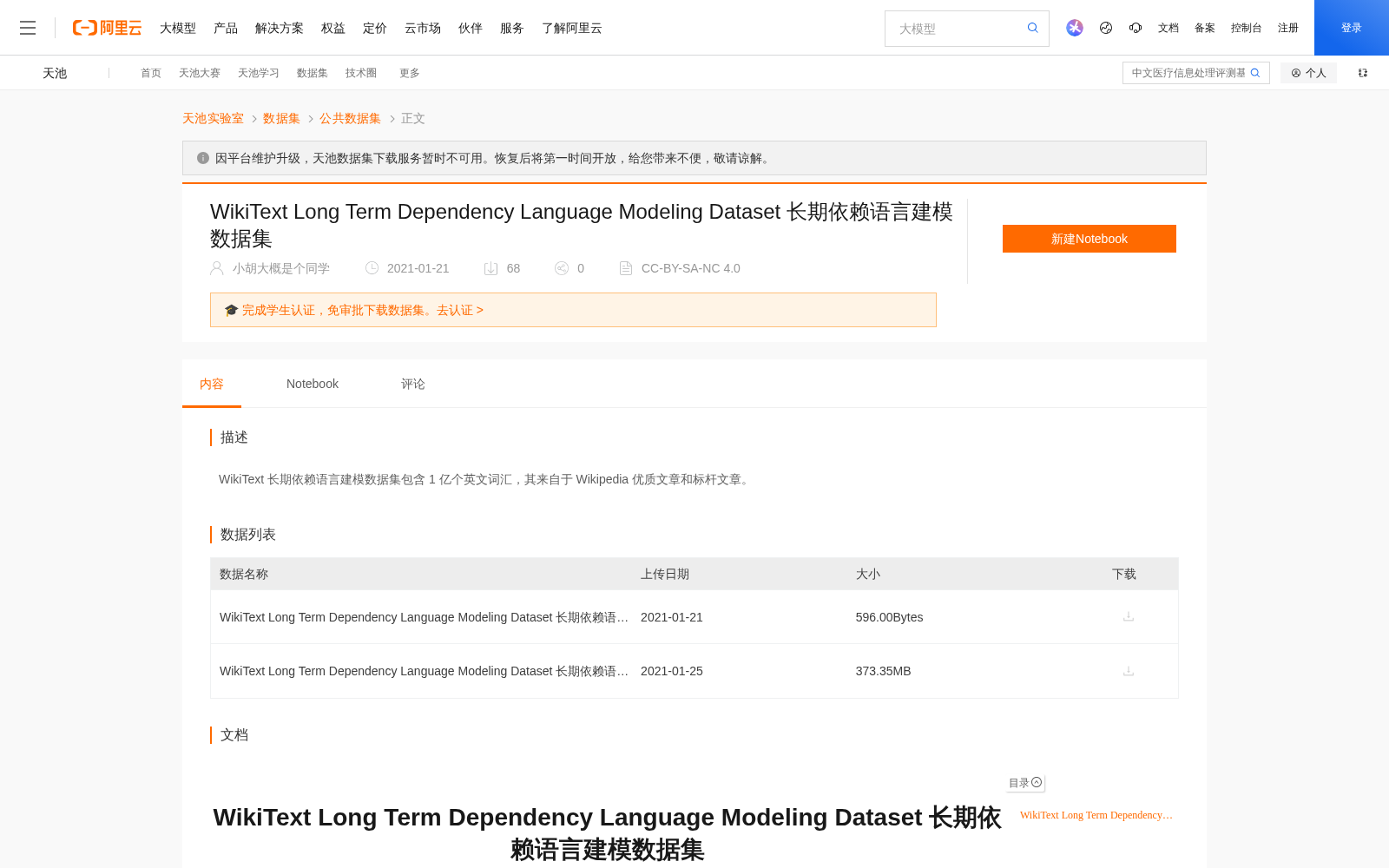The height and width of the screenshot is (868, 1389).
Task: Open 备案 link
Action: (x=1205, y=28)
